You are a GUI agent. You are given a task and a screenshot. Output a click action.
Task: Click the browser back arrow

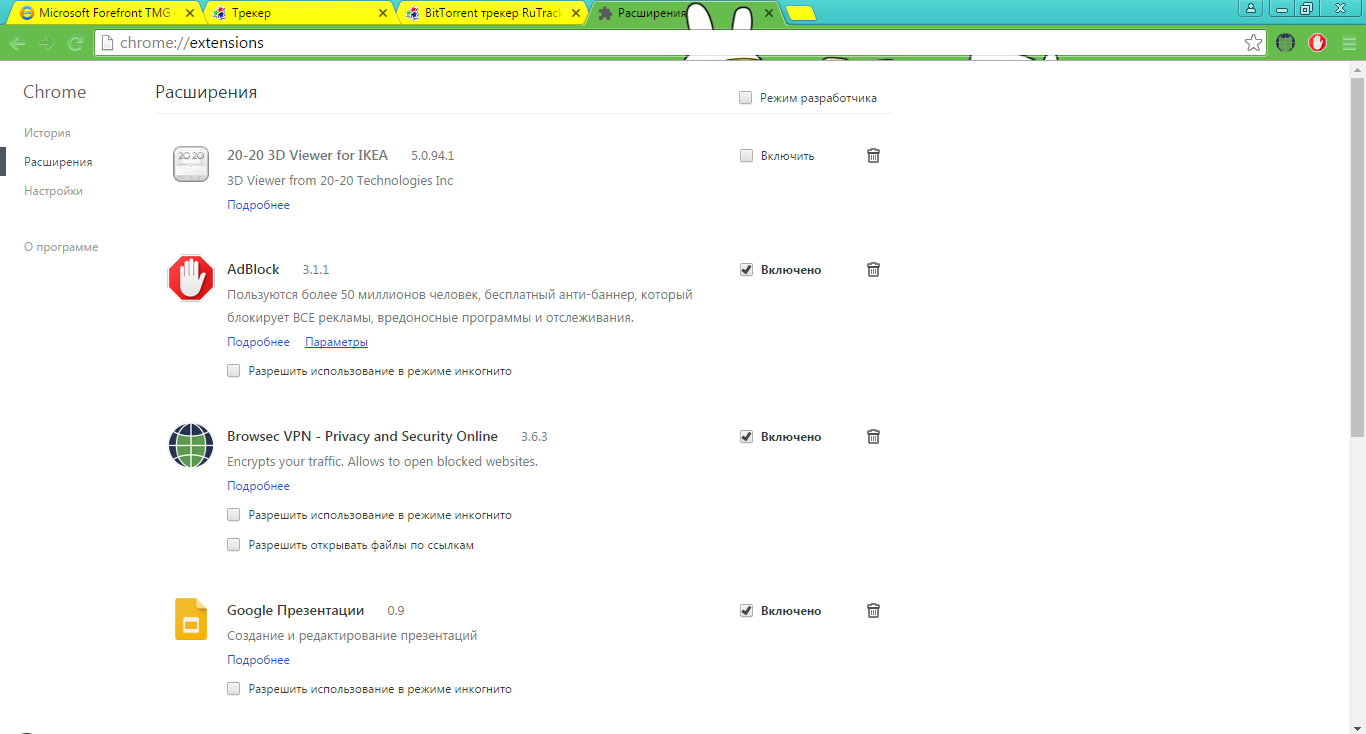pos(17,43)
